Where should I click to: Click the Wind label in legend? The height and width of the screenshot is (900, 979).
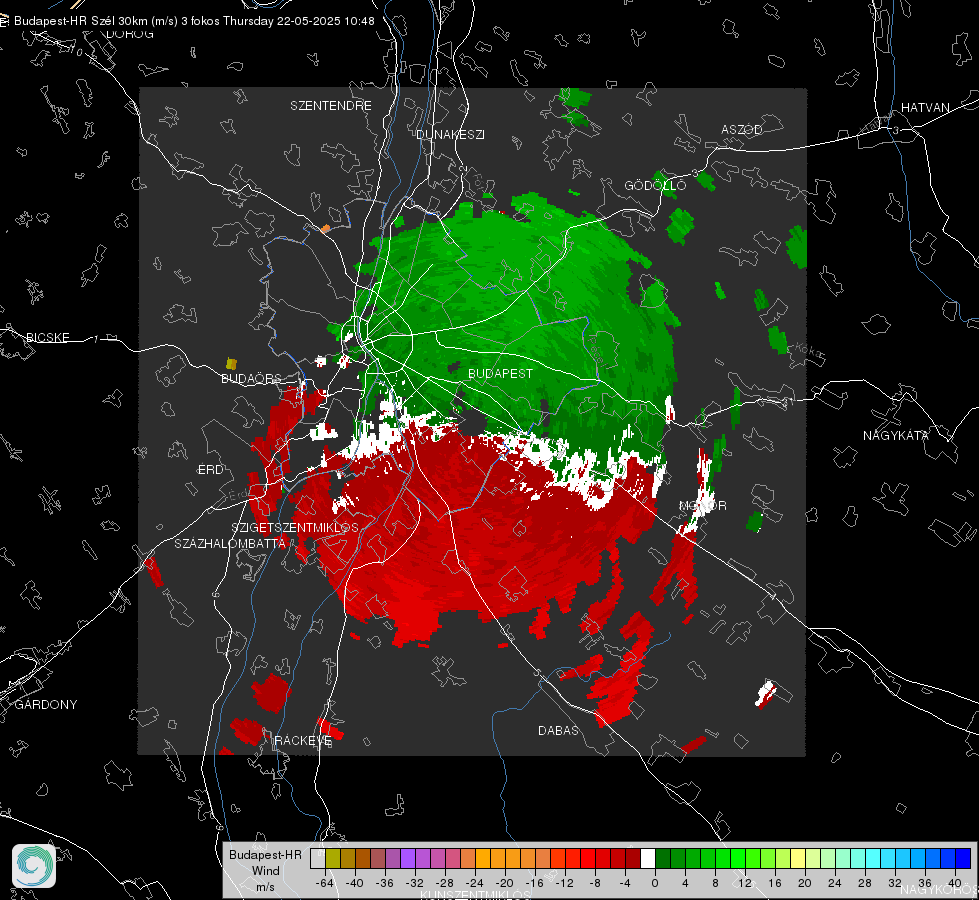[x=265, y=871]
